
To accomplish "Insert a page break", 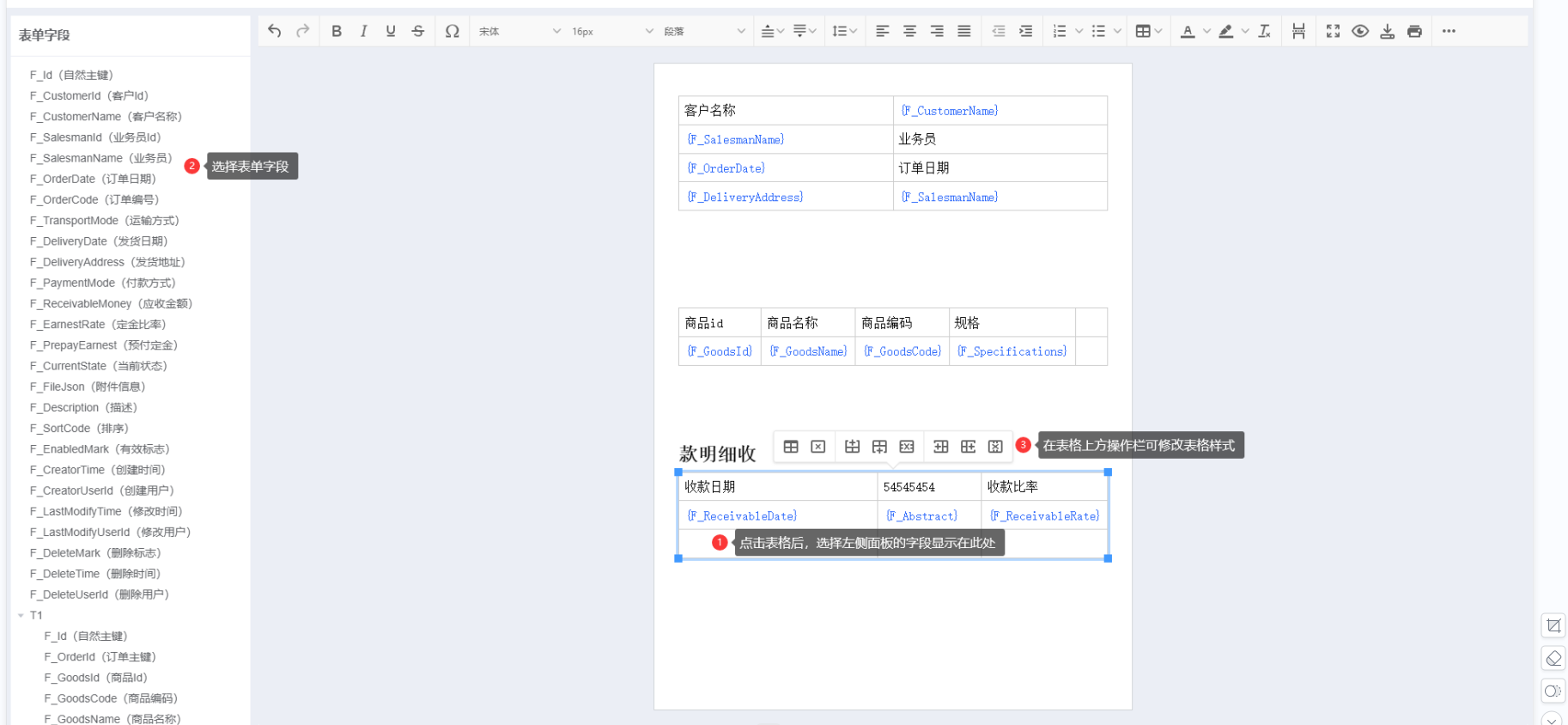I will tap(1298, 31).
